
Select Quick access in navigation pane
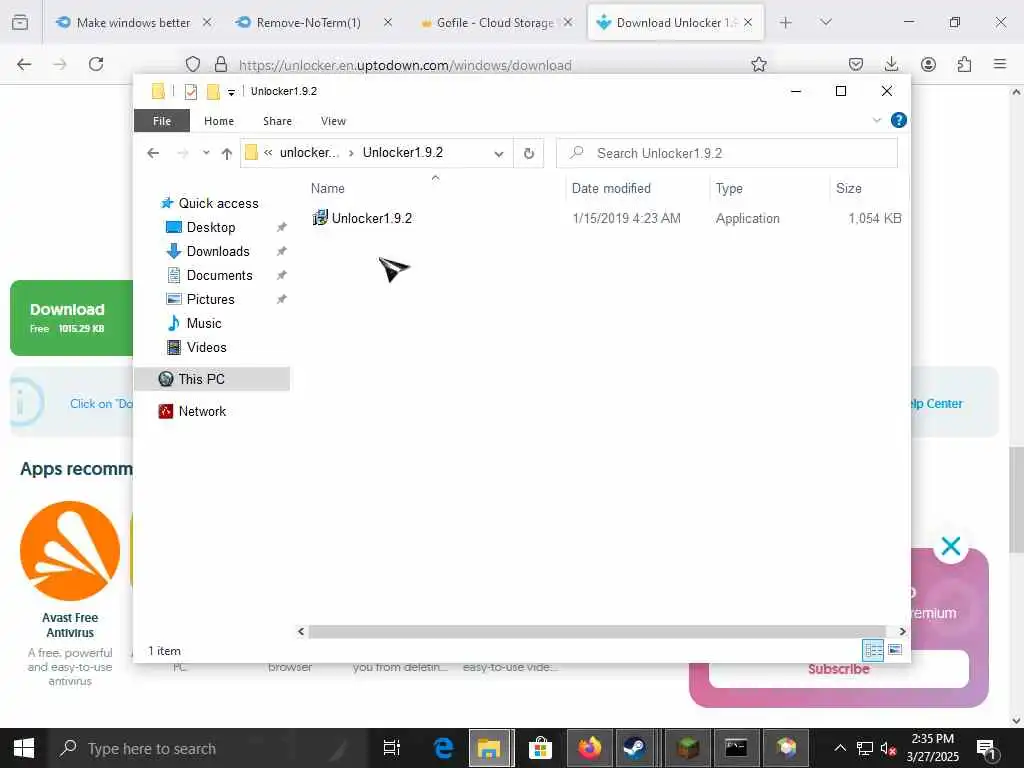click(218, 203)
